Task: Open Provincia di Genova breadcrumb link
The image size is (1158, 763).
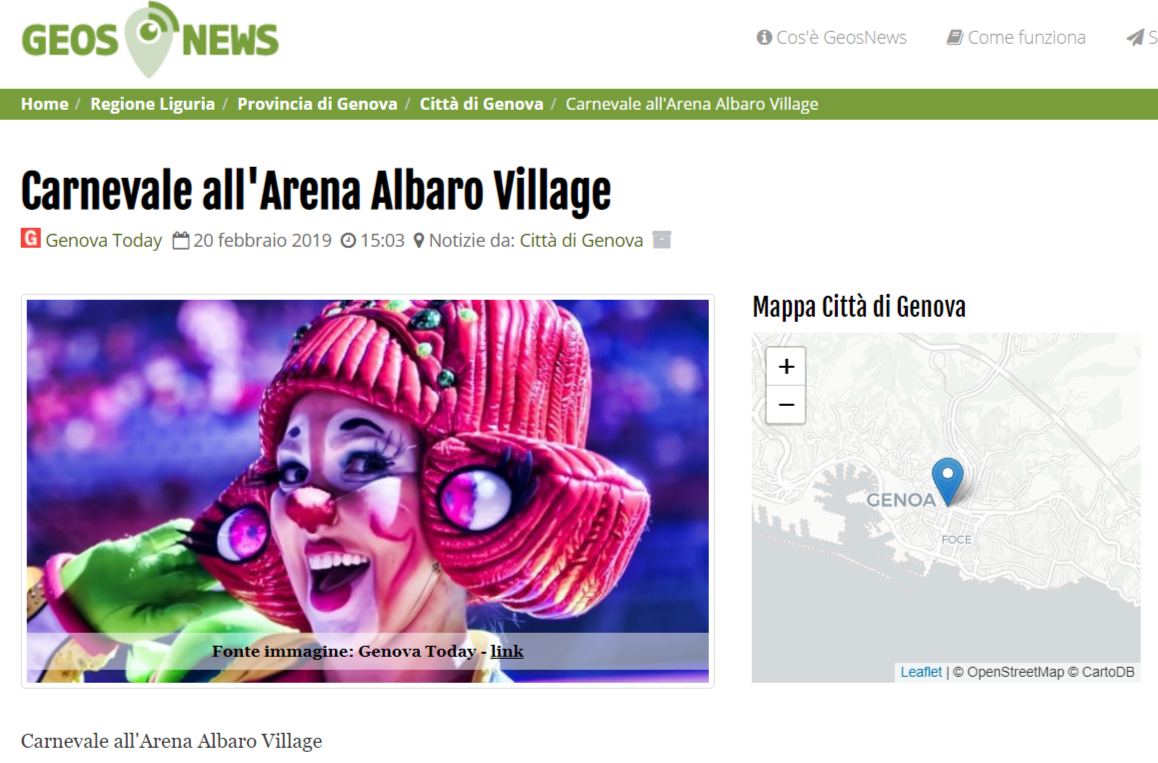Action: click(317, 104)
